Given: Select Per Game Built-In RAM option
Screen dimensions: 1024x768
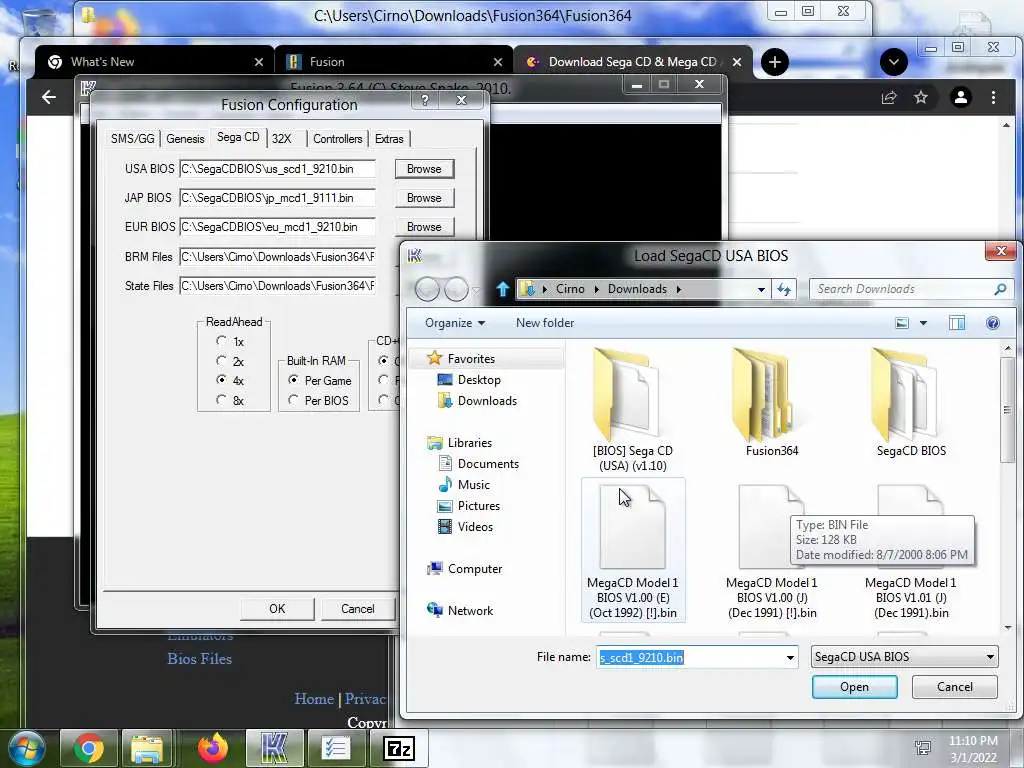Looking at the screenshot, I should [293, 380].
